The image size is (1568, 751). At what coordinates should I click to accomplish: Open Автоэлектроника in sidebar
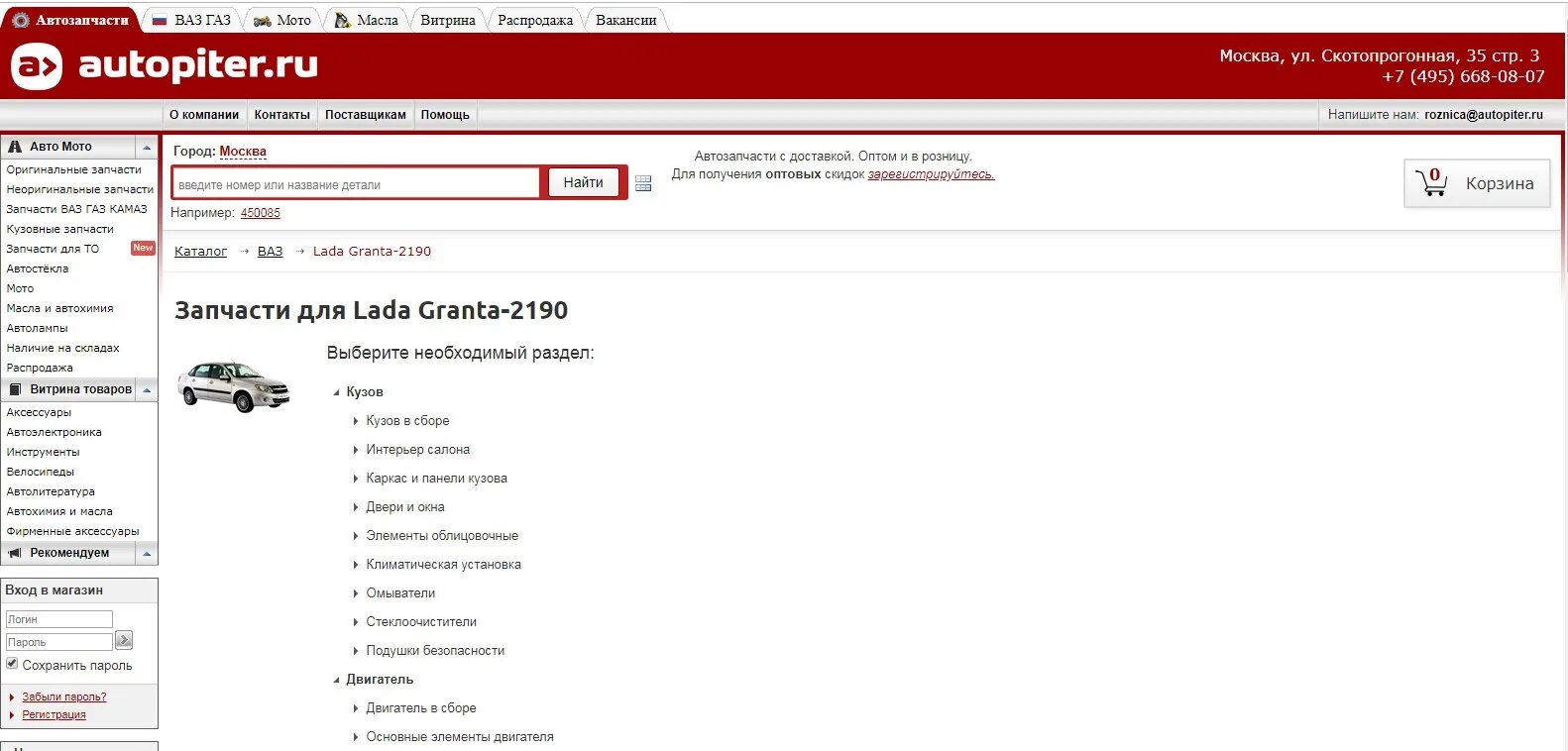coord(55,433)
